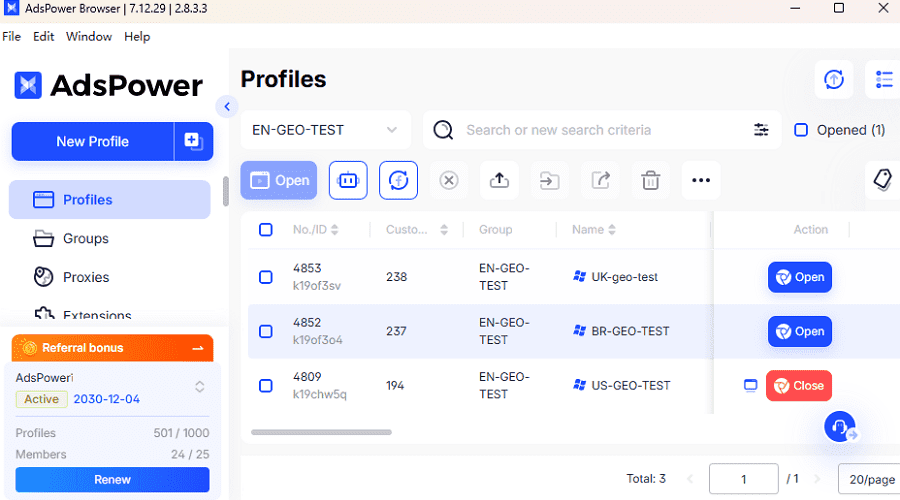Open the Window menu
Image resolution: width=900 pixels, height=500 pixels.
[89, 37]
